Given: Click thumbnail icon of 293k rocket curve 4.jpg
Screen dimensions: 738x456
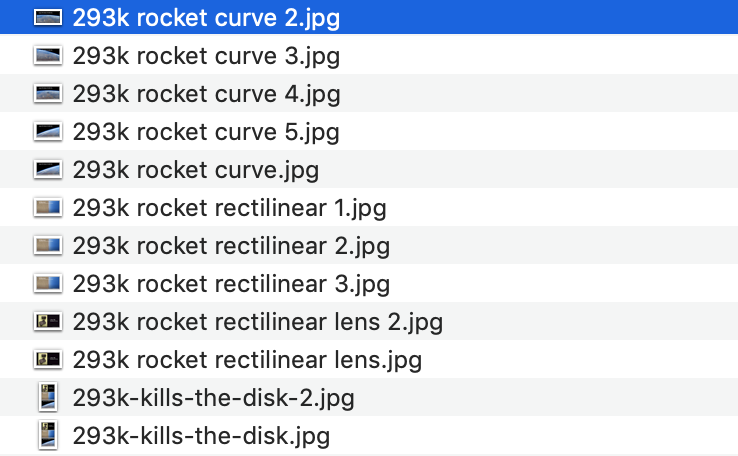Looking at the screenshot, I should [x=48, y=94].
